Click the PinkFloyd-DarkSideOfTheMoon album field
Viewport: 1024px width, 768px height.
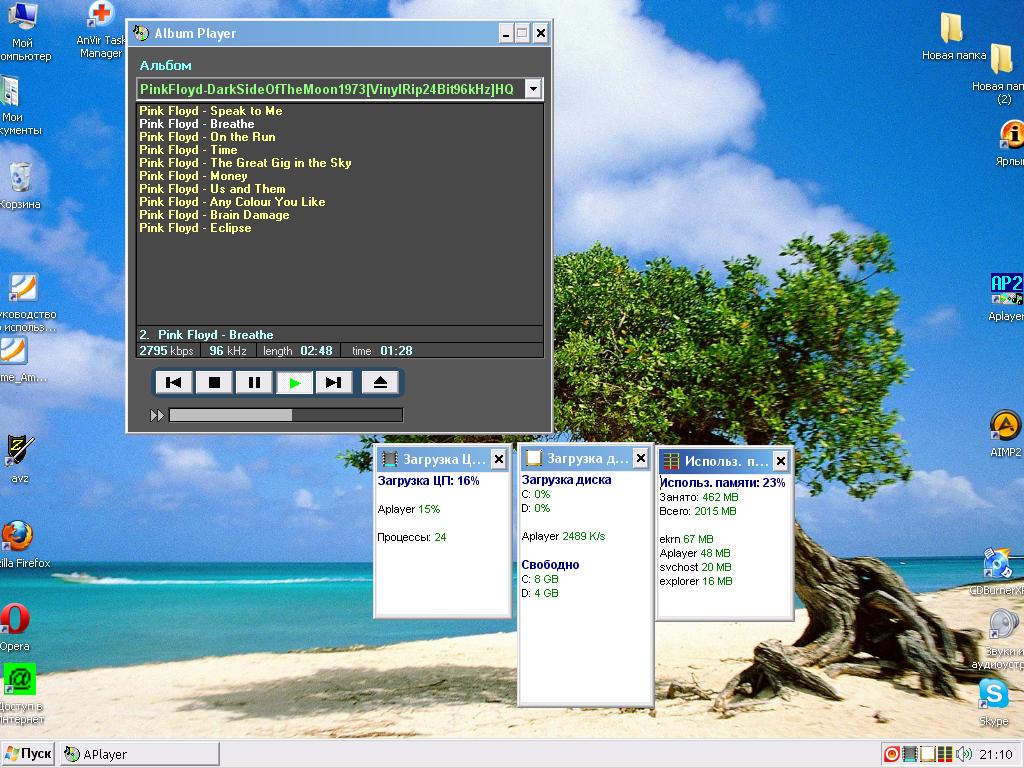pos(330,89)
